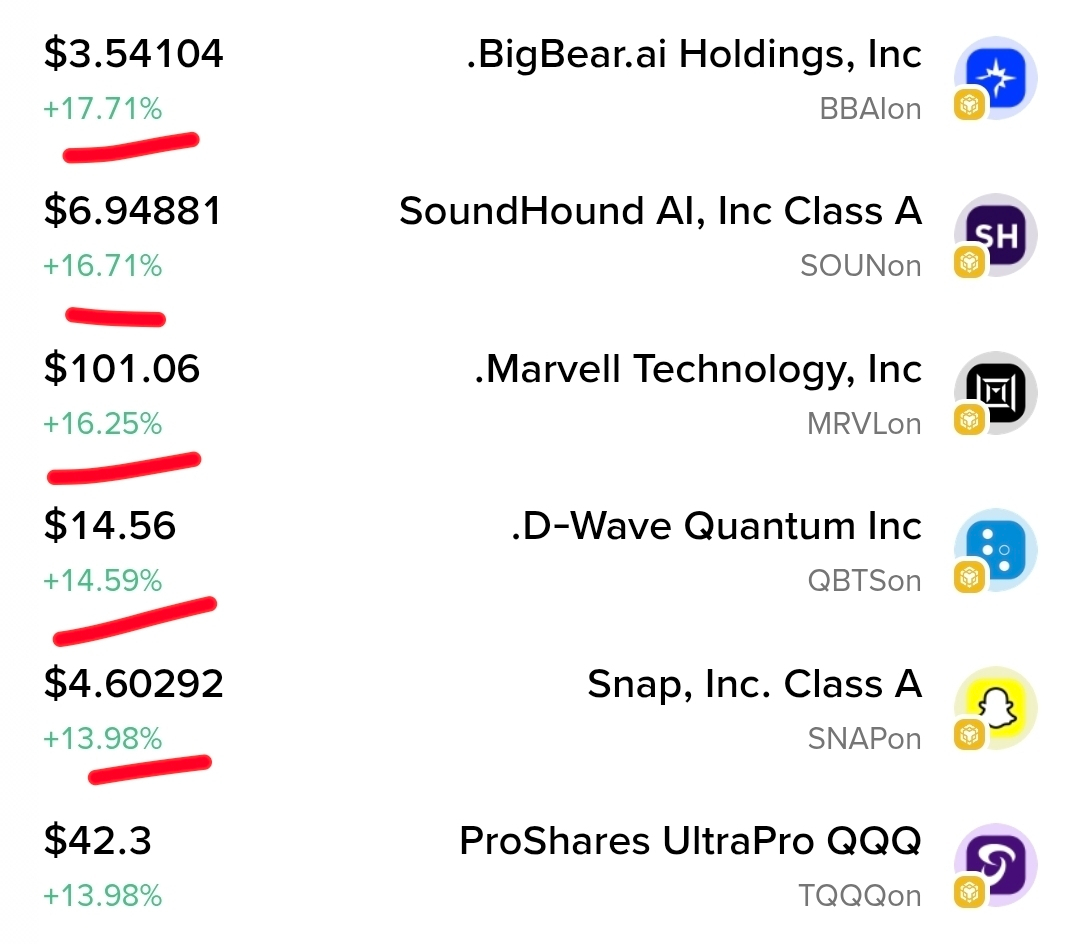Image resolution: width=1080 pixels, height=944 pixels.
Task: Tap the $101.06 Marvell price
Action: point(122,368)
